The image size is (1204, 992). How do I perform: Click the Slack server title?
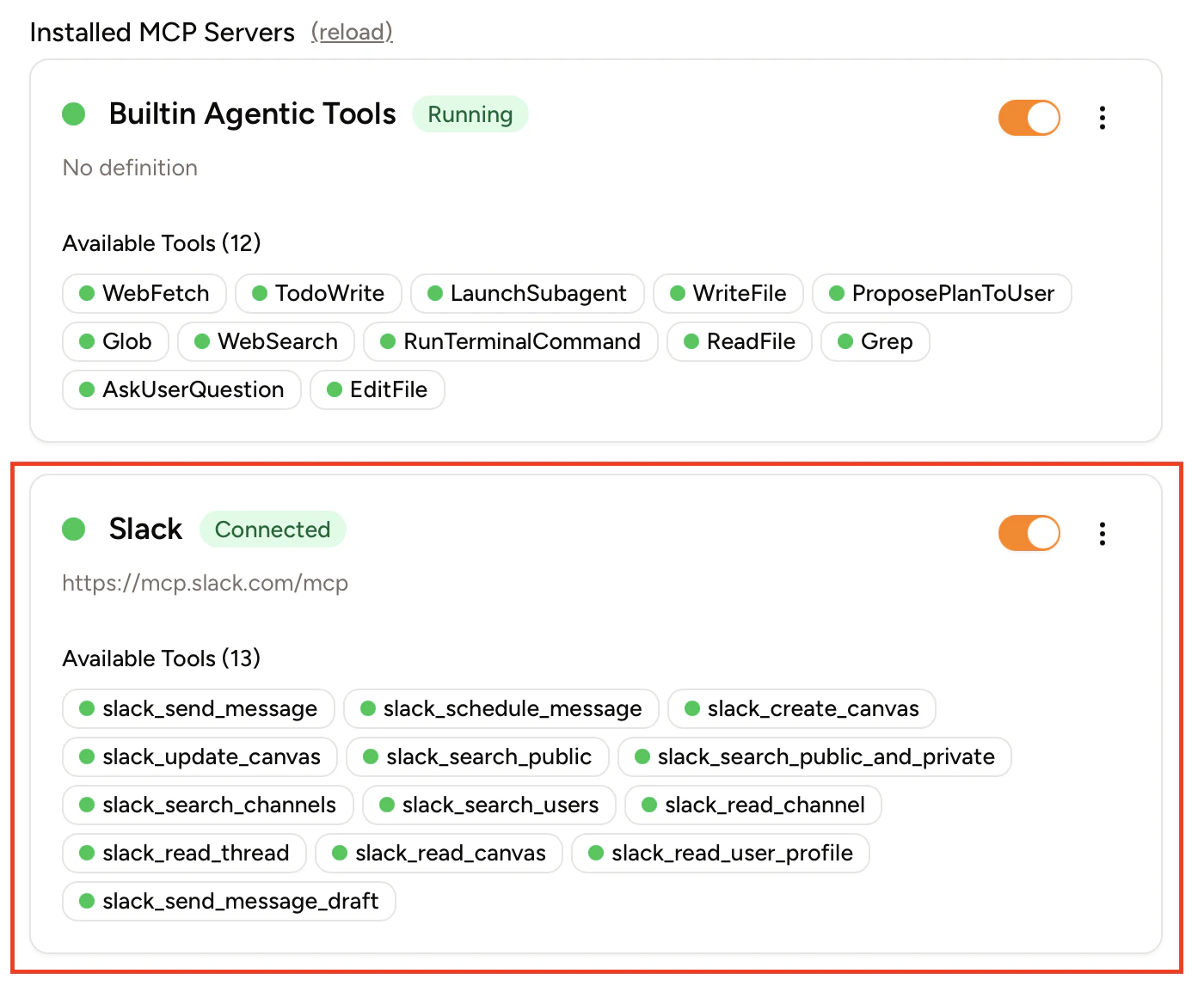(145, 529)
